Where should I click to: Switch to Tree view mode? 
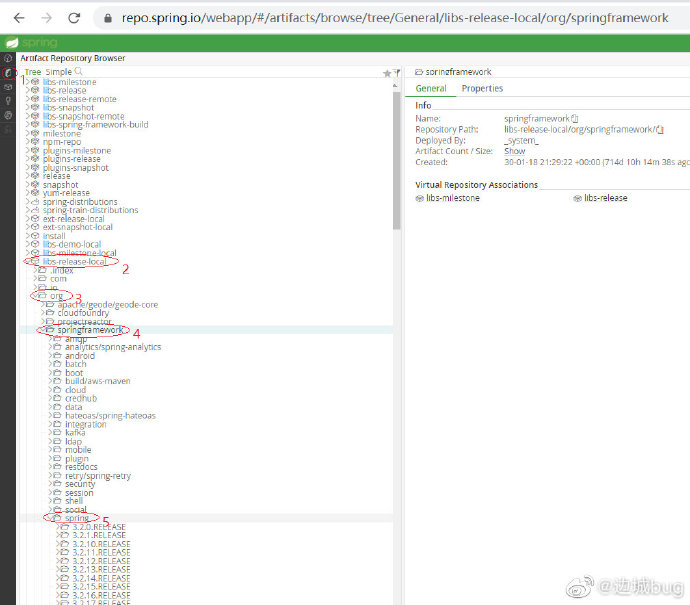click(x=33, y=72)
